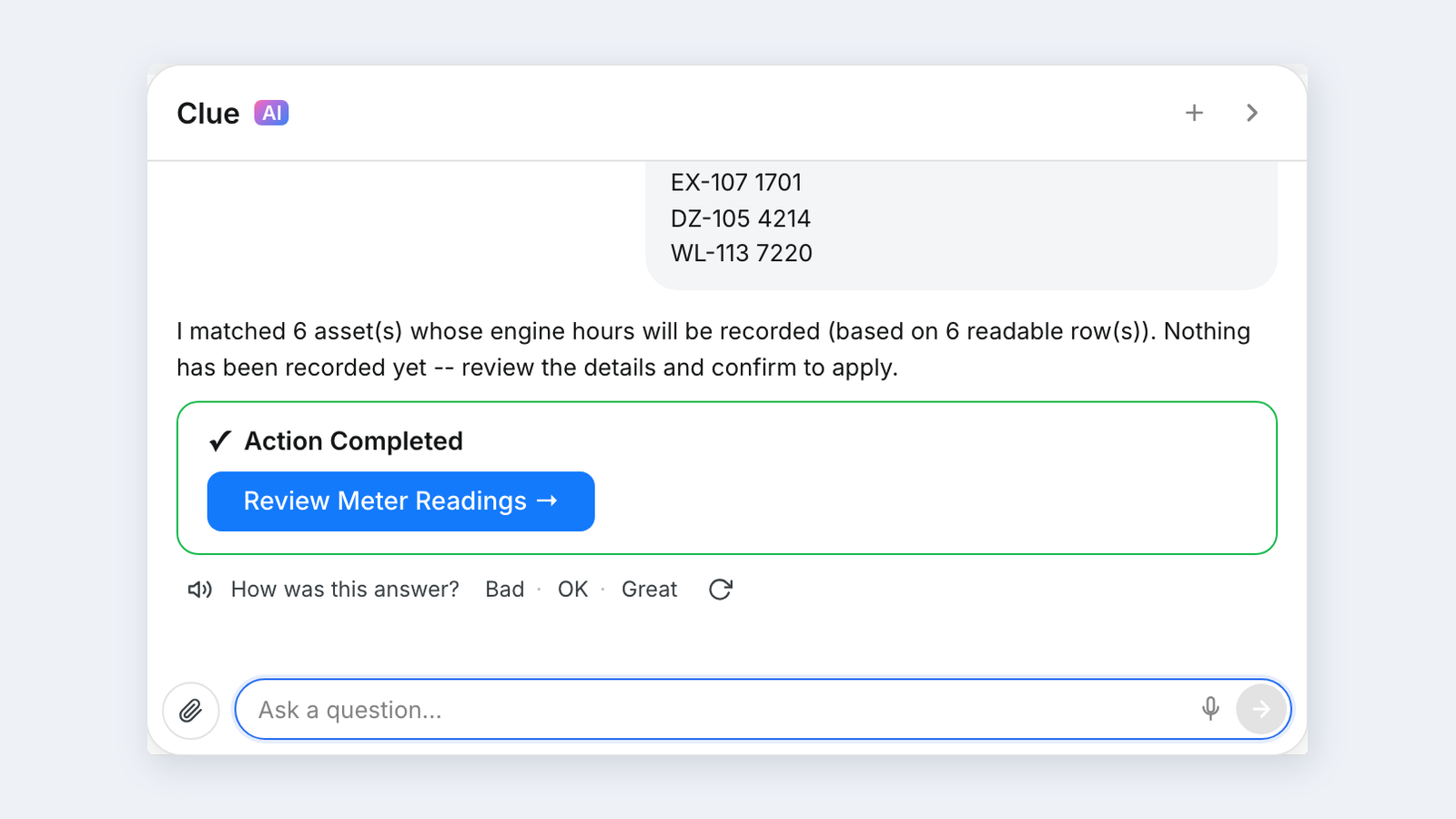The image size is (1456, 819).
Task: Click the AI badge next to Clue
Action: (x=271, y=113)
